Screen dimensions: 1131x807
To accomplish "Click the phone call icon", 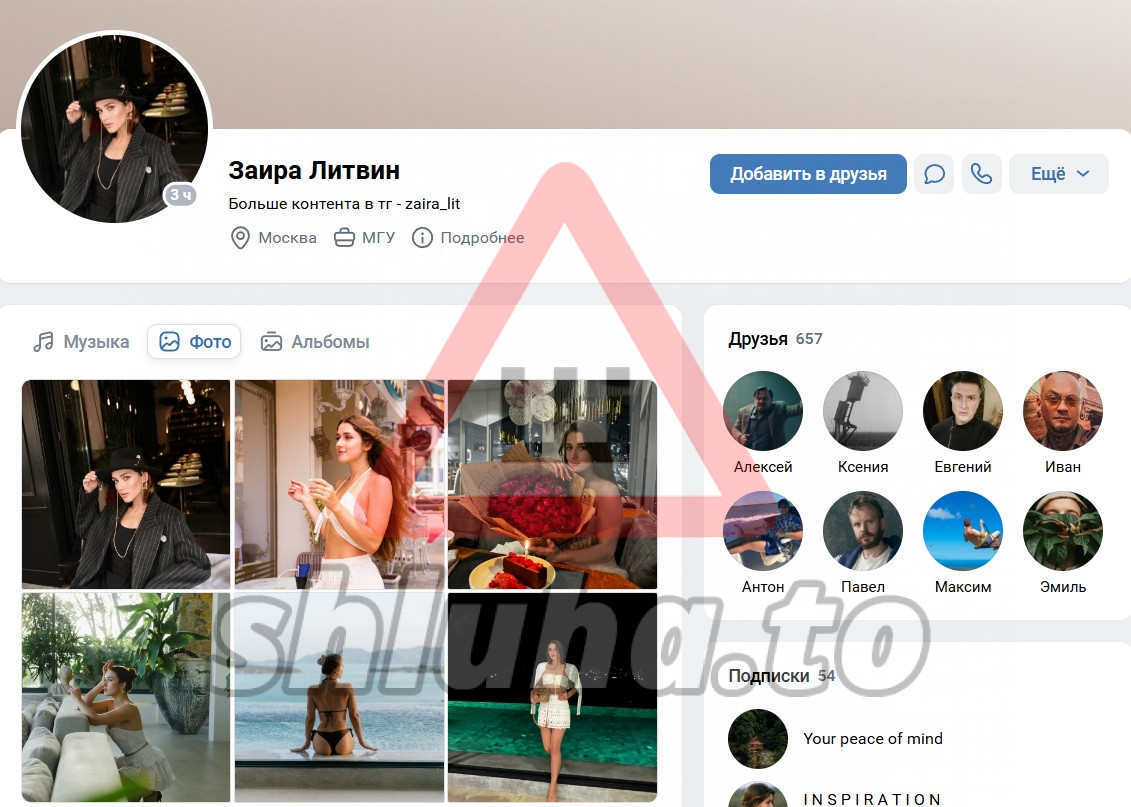I will tap(982, 174).
